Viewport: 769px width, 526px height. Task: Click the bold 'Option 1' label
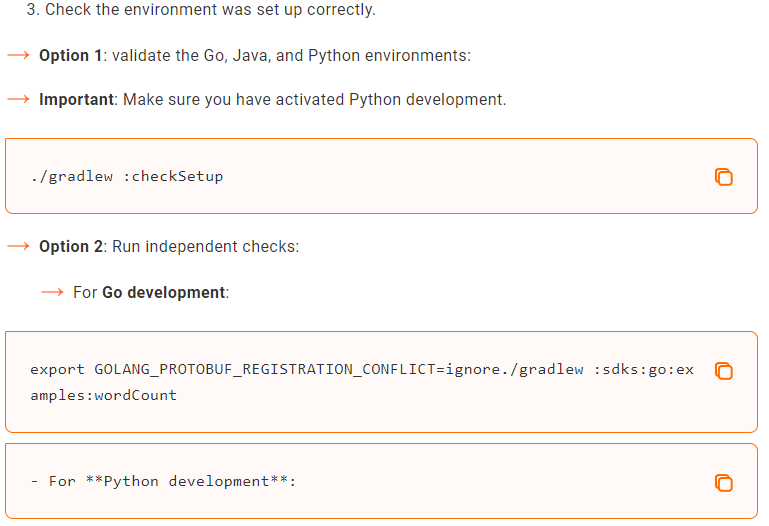coord(70,56)
